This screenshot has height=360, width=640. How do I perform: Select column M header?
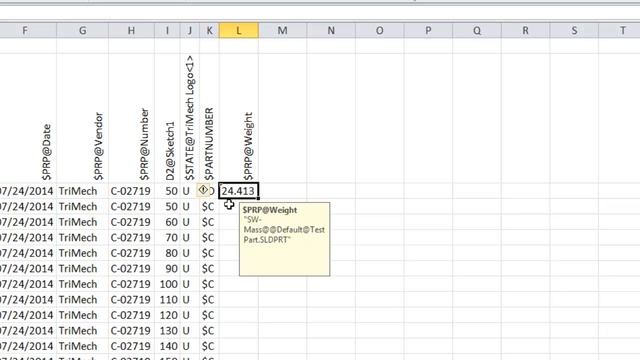click(x=282, y=31)
